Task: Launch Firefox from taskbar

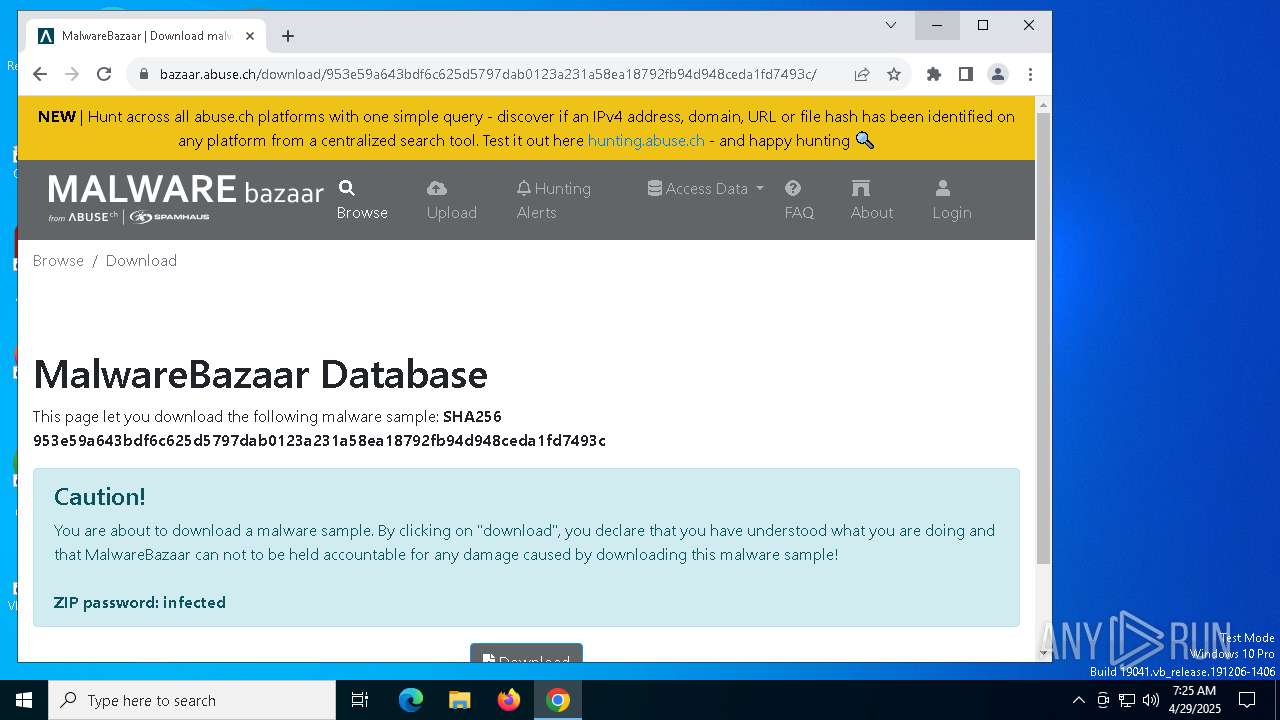Action: pos(509,700)
